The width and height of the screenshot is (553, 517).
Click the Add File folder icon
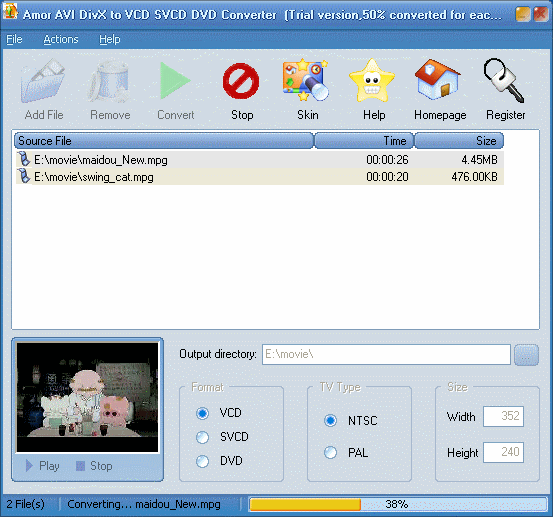click(43, 81)
